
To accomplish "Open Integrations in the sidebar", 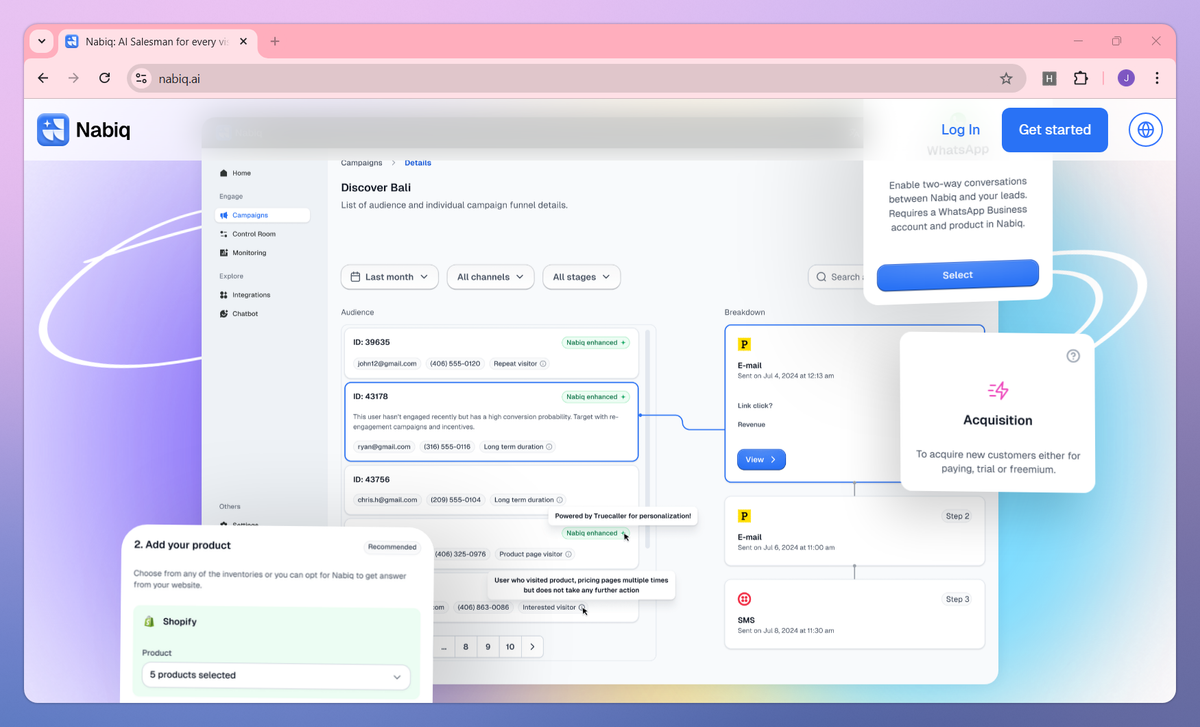I will click(245, 295).
